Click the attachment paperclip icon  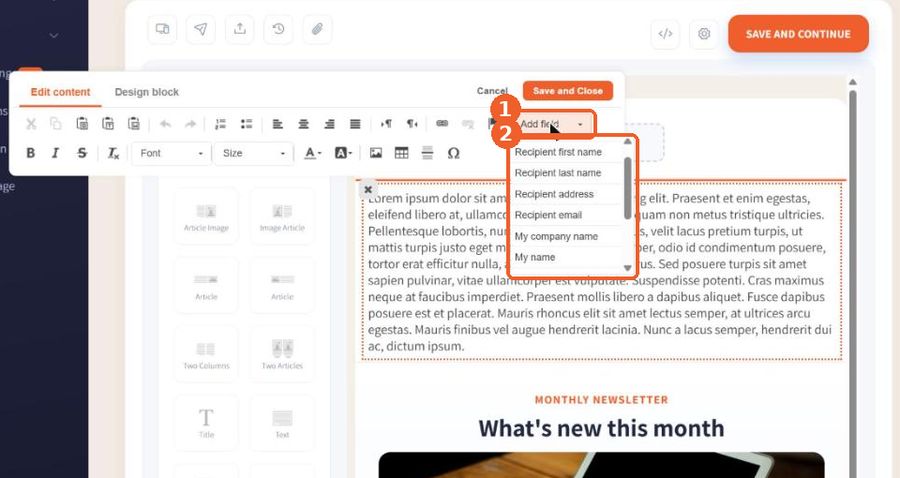[317, 29]
